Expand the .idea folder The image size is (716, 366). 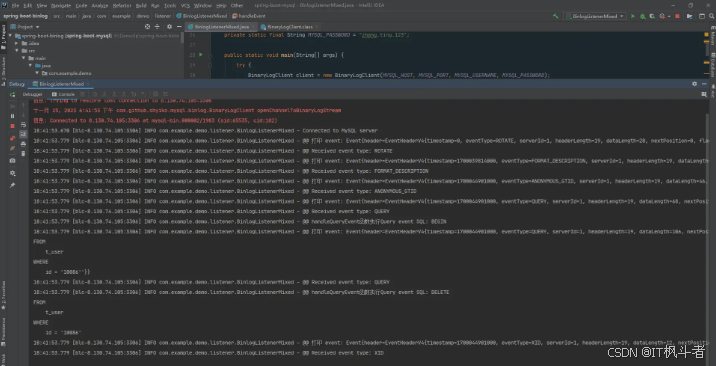[x=17, y=43]
